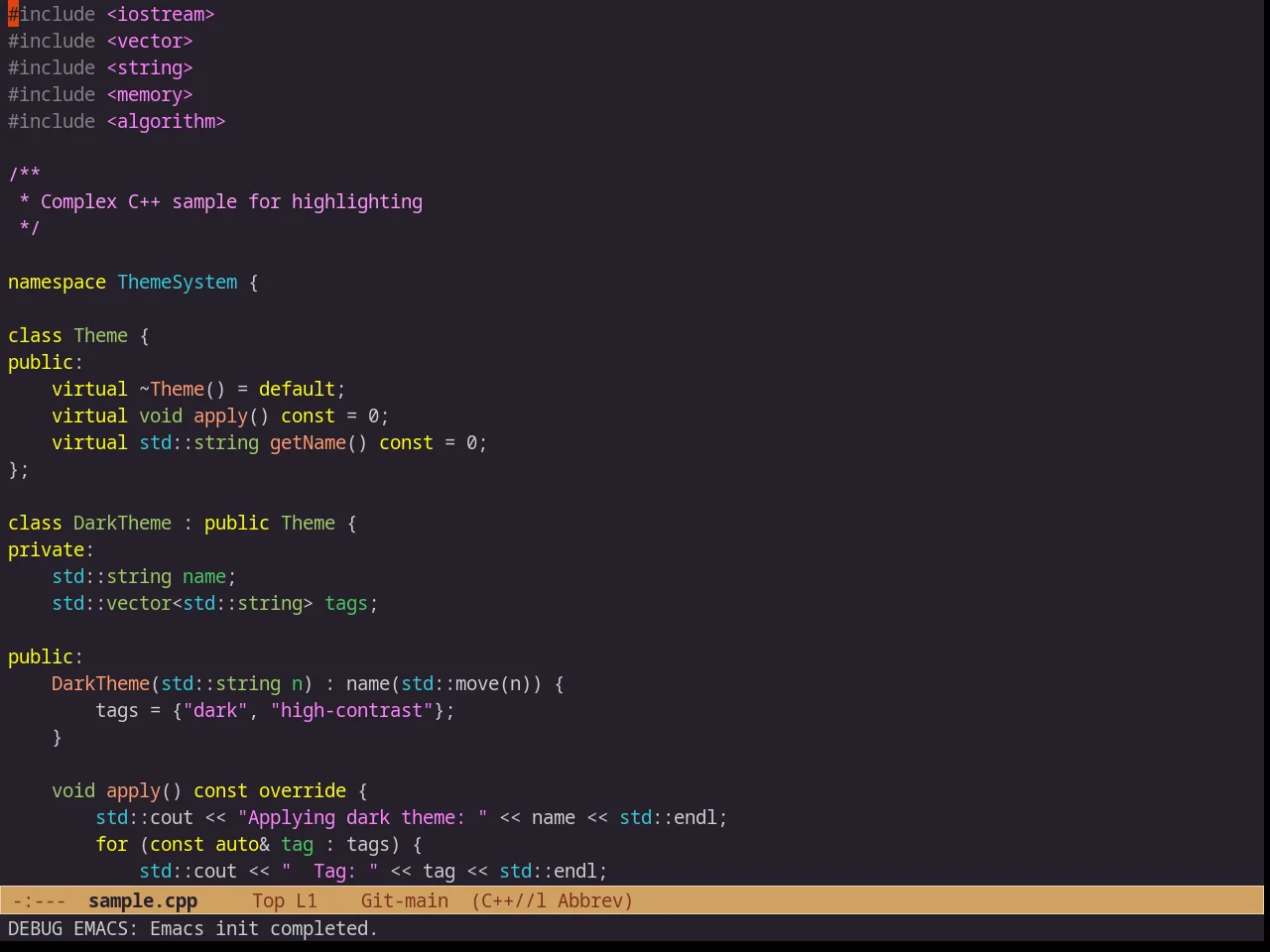Click the override keyword

[303, 790]
